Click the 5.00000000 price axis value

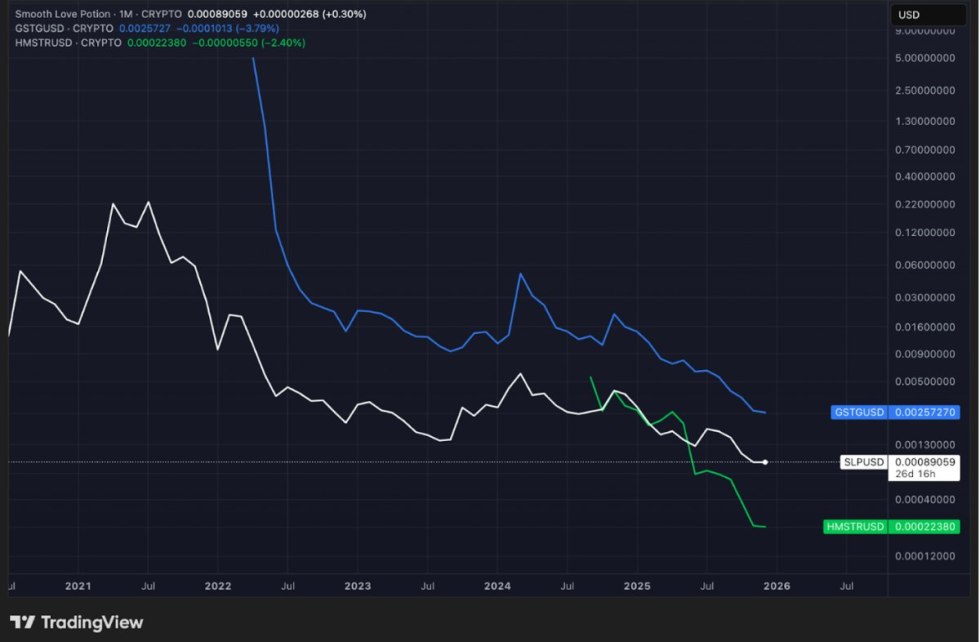pos(925,58)
